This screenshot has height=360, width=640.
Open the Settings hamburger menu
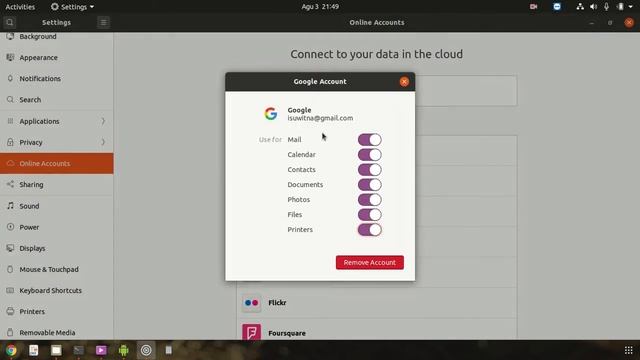[x=103, y=22]
